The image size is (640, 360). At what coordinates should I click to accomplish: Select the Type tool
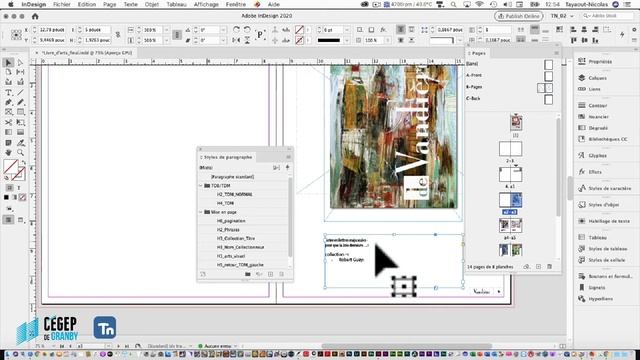coord(8,92)
